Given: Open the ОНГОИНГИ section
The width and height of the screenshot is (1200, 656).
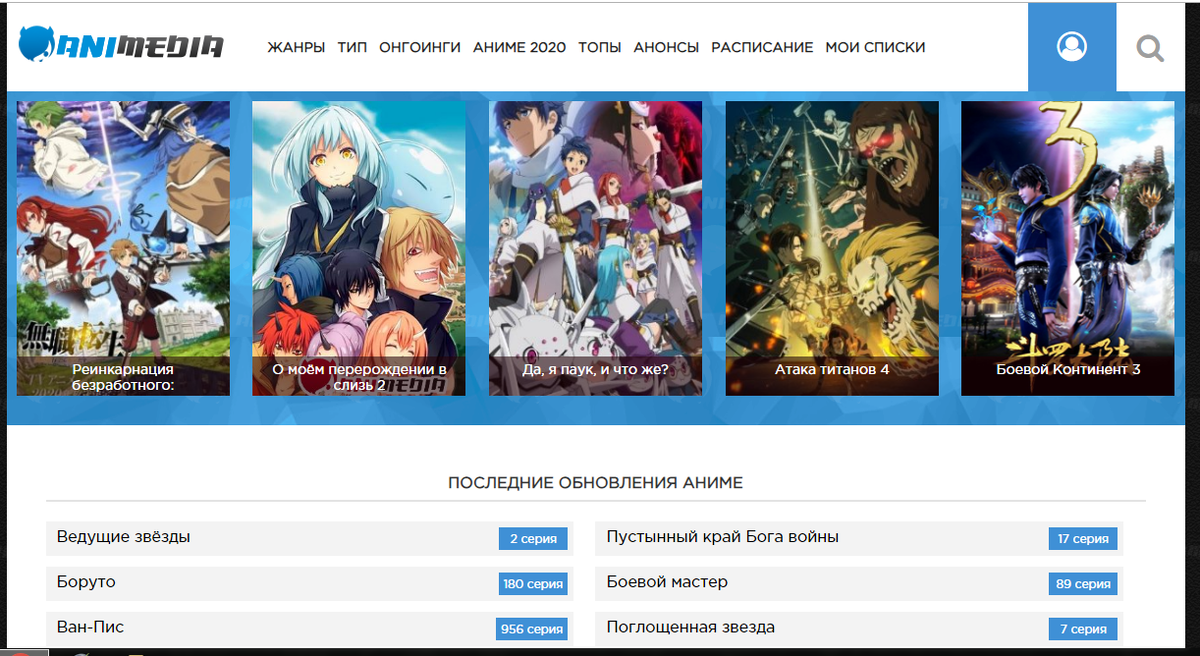Looking at the screenshot, I should (419, 47).
